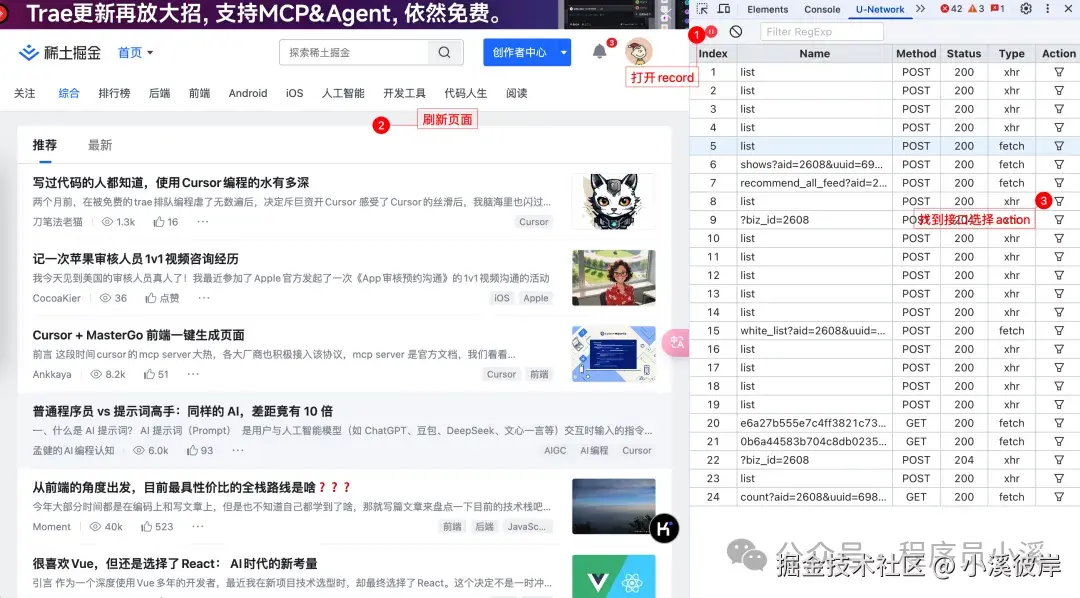The height and width of the screenshot is (598, 1080).
Task: Focus the Filter RegExp input
Action: click(822, 32)
